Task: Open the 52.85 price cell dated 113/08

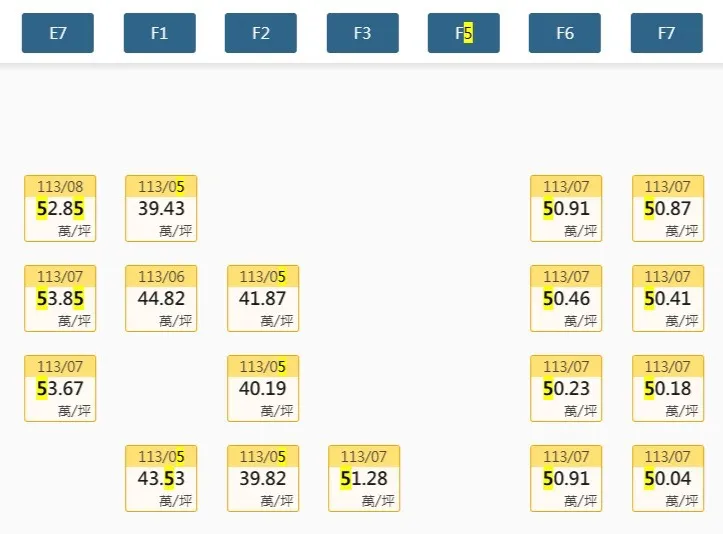Action: [60, 208]
